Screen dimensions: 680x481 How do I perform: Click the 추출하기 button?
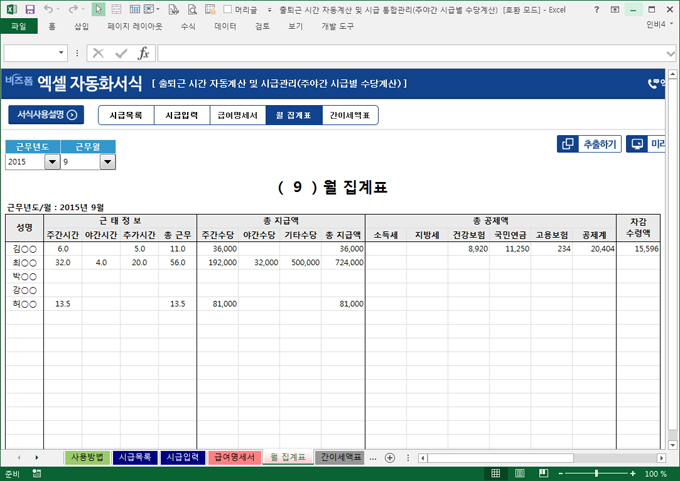[588, 144]
